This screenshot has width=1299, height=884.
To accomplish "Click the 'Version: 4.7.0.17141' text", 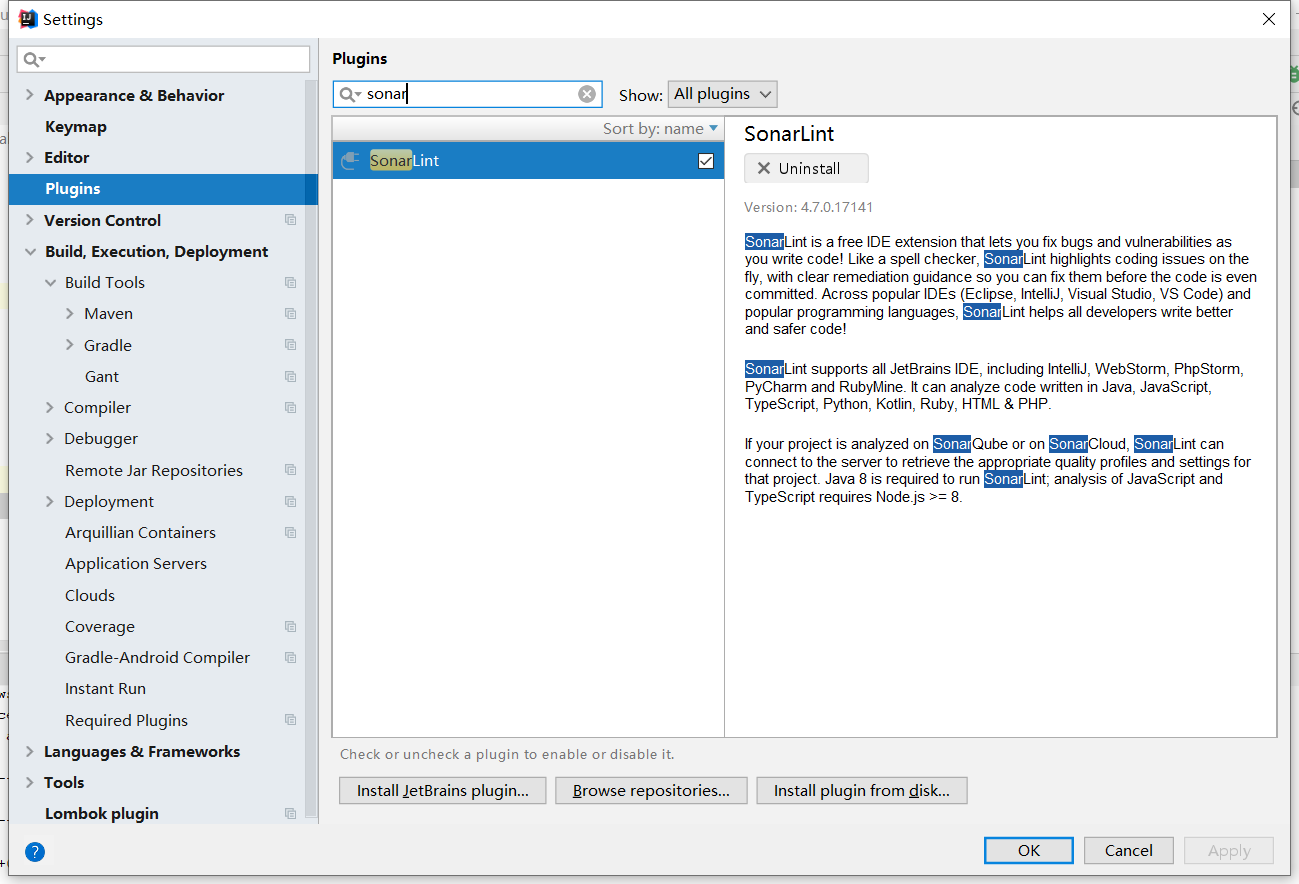I will coord(809,207).
